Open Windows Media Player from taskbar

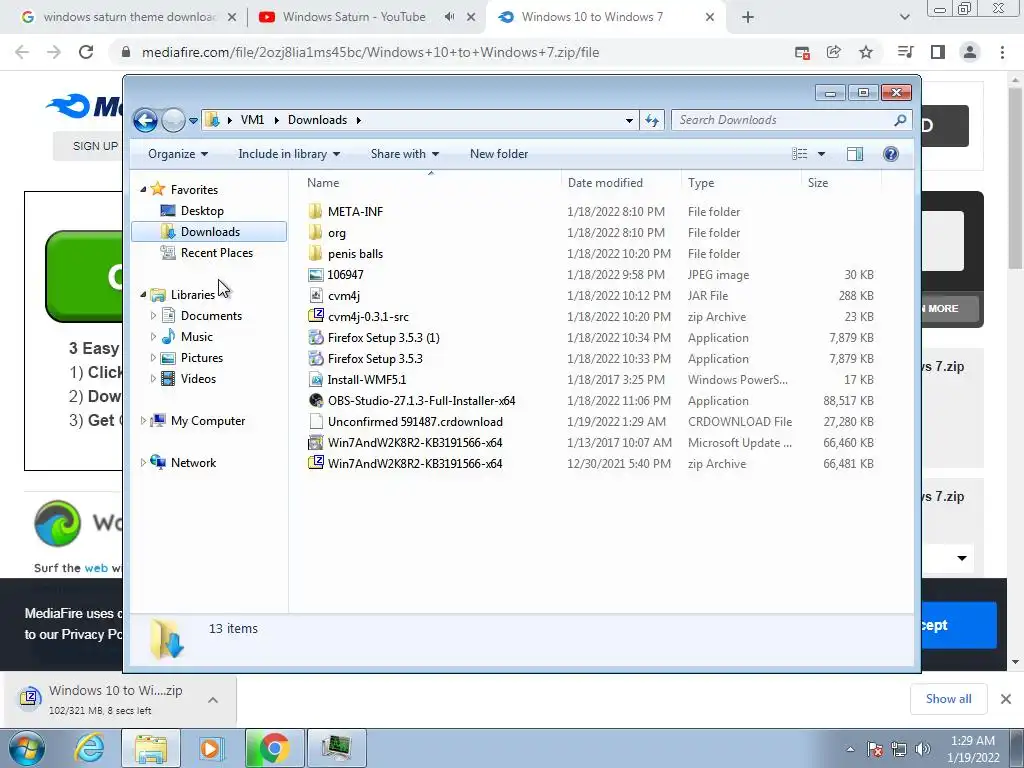pyautogui.click(x=212, y=748)
